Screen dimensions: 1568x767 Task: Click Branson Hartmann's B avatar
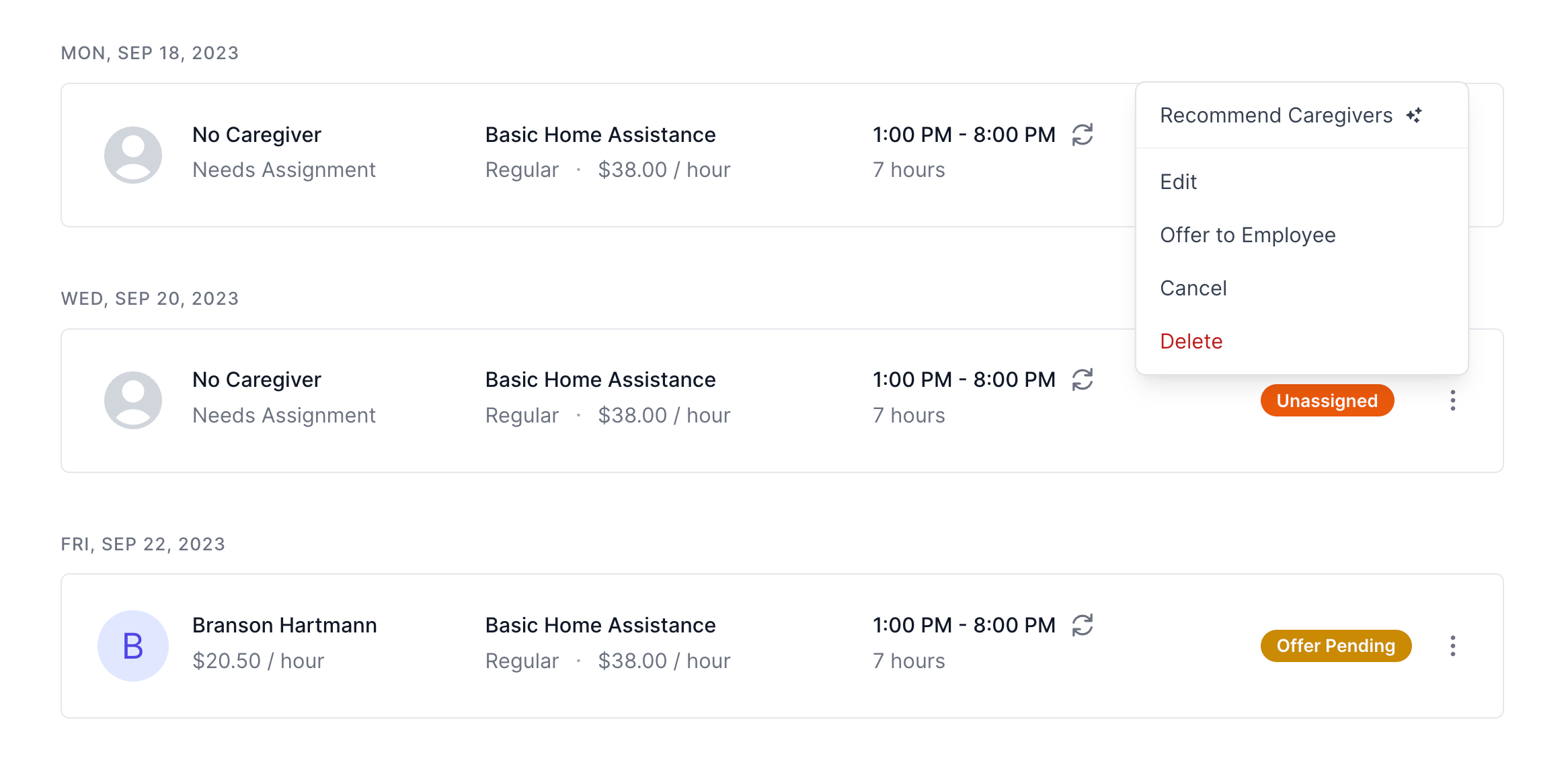point(133,646)
